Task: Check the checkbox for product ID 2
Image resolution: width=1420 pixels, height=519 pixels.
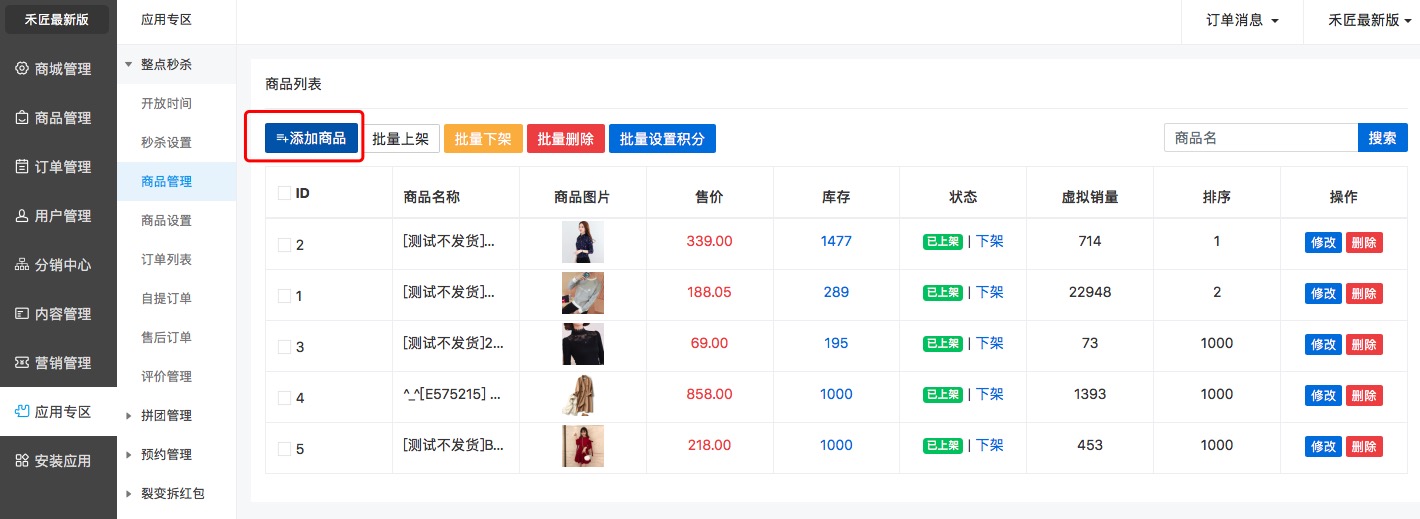Action: point(284,244)
